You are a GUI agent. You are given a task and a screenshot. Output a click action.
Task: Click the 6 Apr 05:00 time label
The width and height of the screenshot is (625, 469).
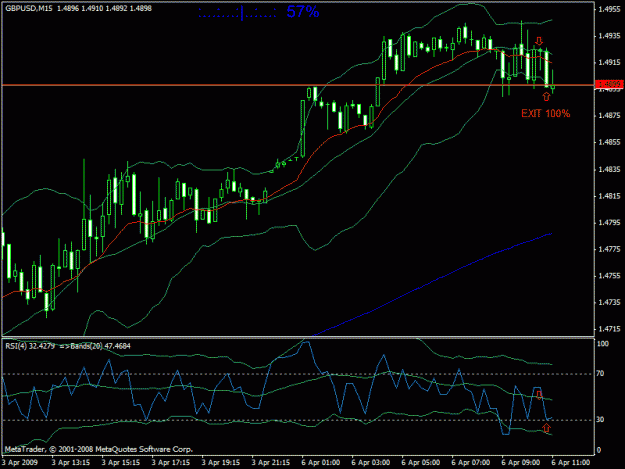pyautogui.click(x=421, y=463)
